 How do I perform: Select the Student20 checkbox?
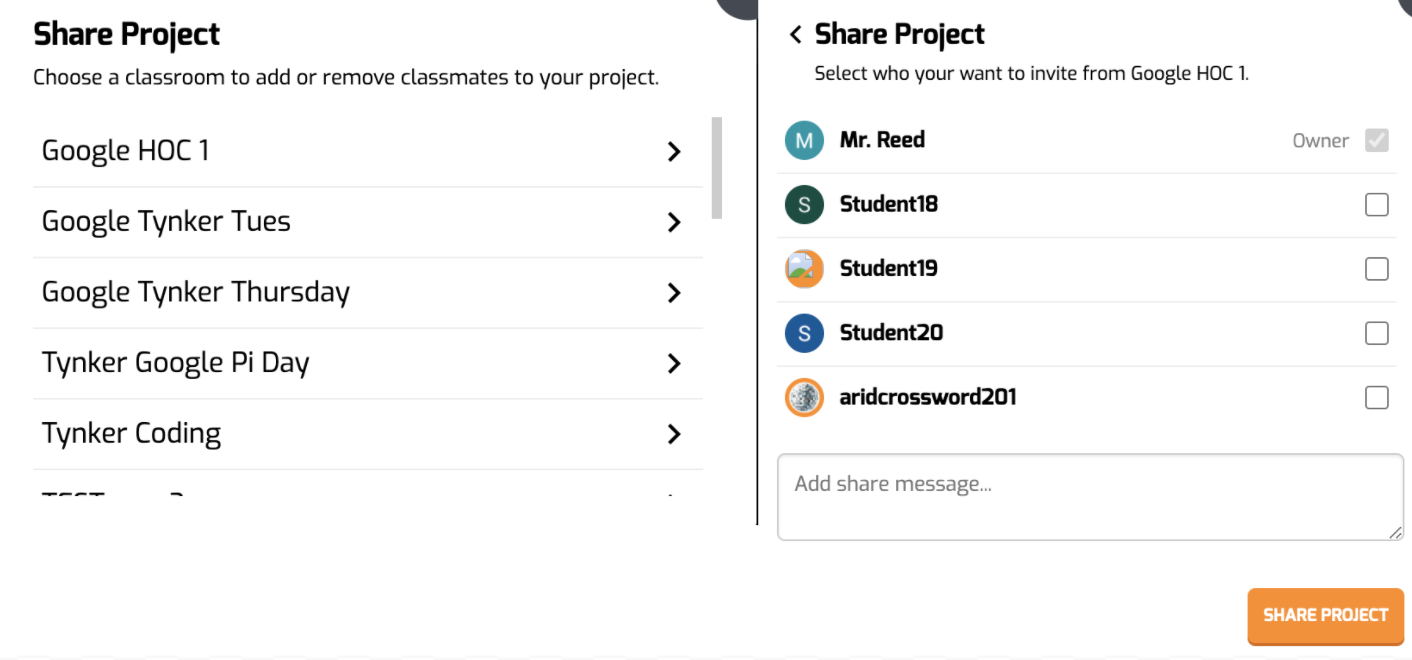pos(1377,333)
